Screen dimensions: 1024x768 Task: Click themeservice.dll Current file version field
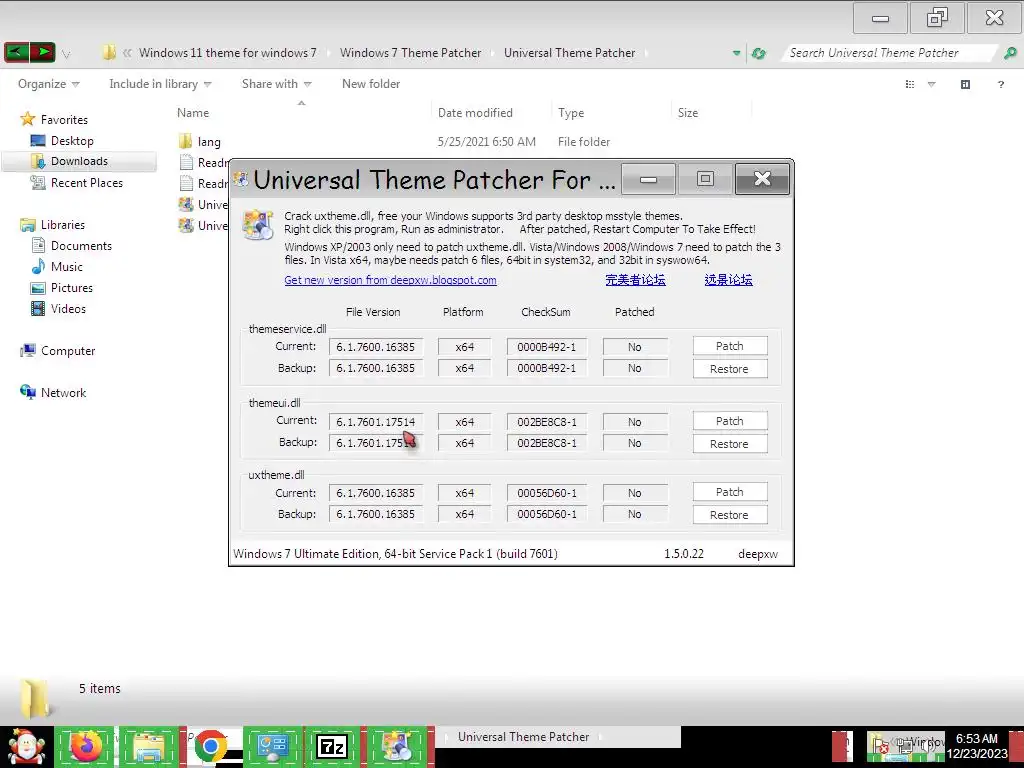(376, 347)
